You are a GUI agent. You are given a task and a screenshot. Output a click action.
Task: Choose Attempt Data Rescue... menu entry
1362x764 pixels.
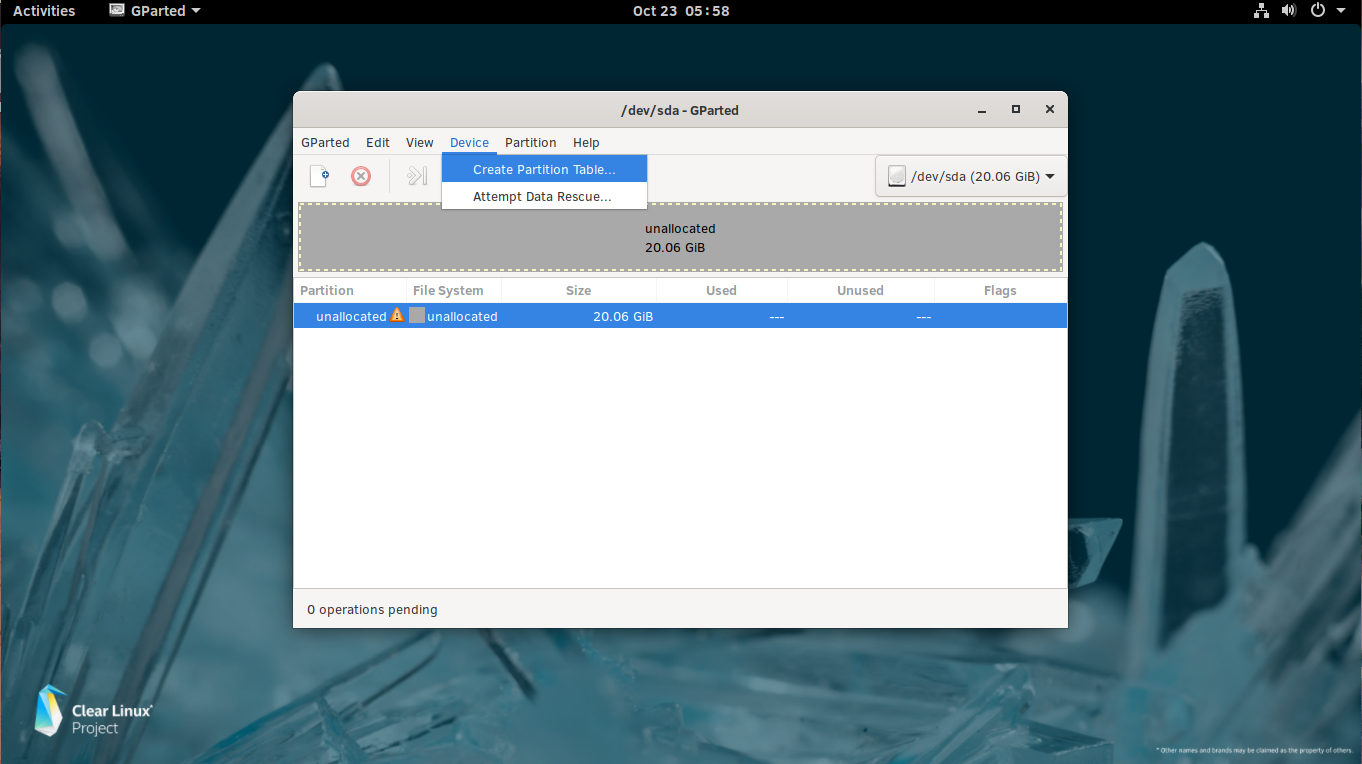tap(544, 196)
